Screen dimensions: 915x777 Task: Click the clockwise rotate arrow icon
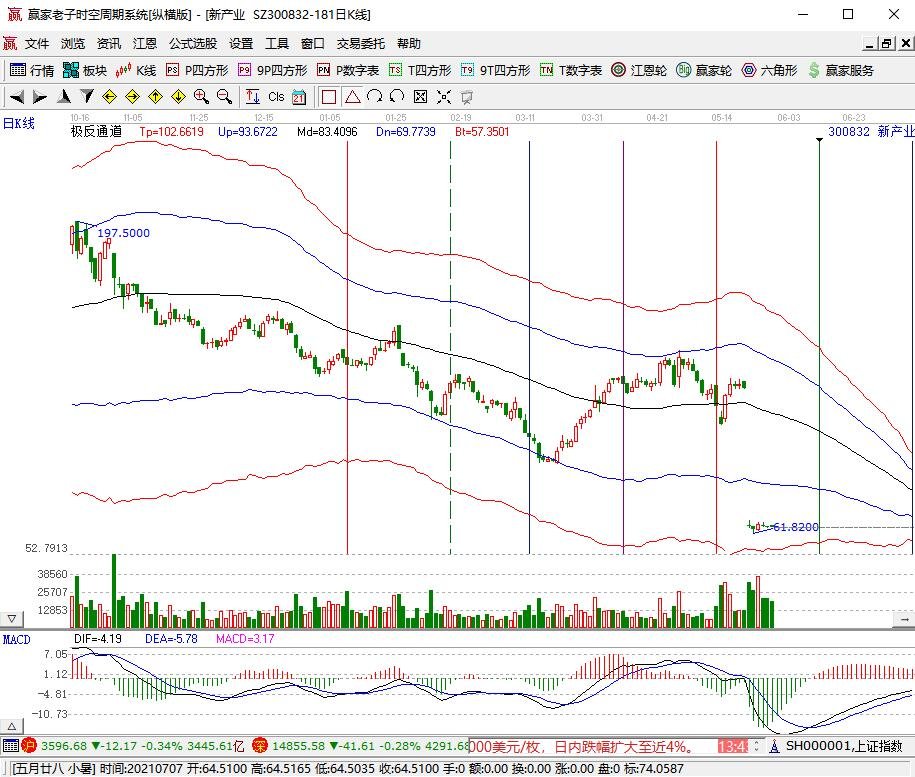pyautogui.click(x=375, y=97)
